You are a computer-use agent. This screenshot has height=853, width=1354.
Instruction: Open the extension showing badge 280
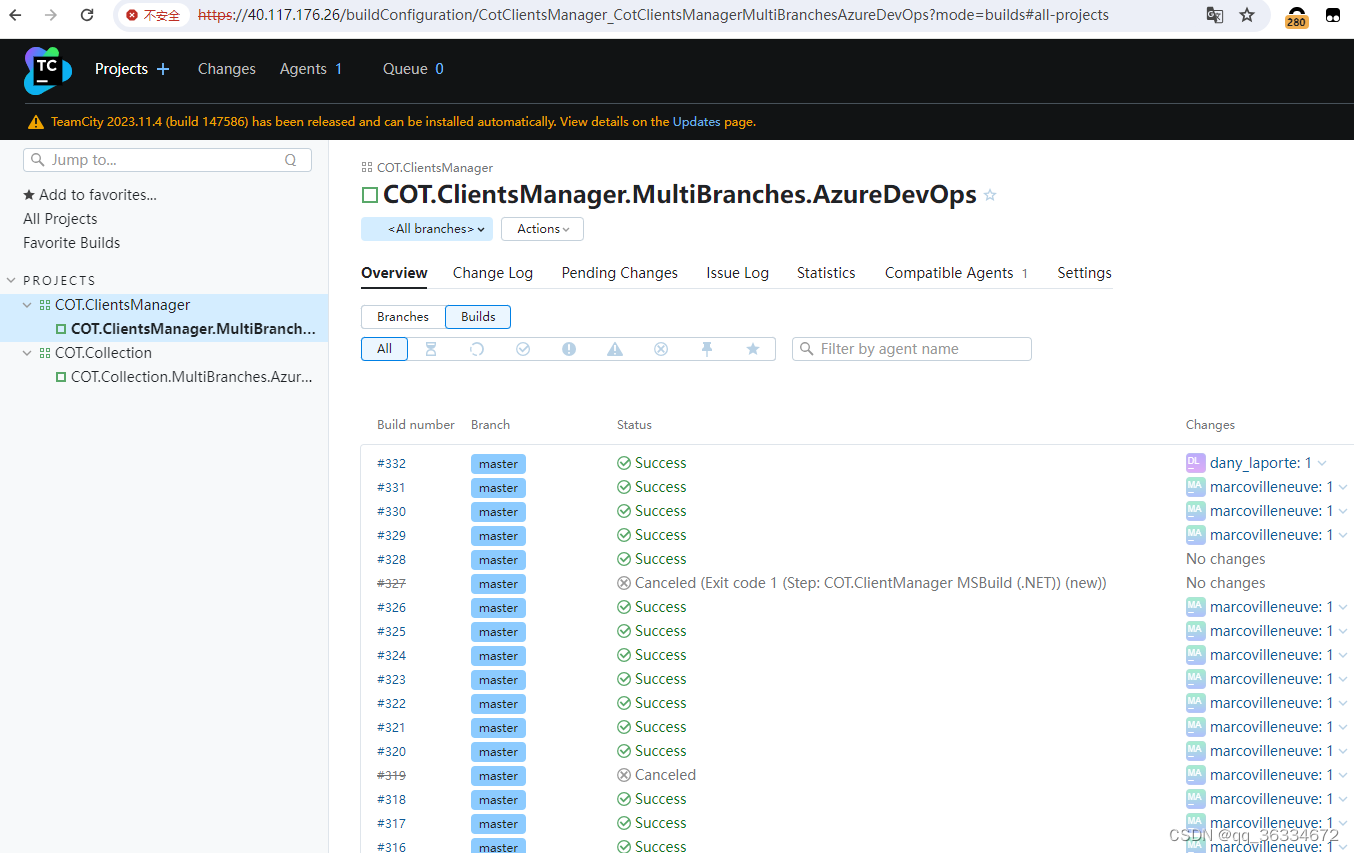tap(1296, 16)
